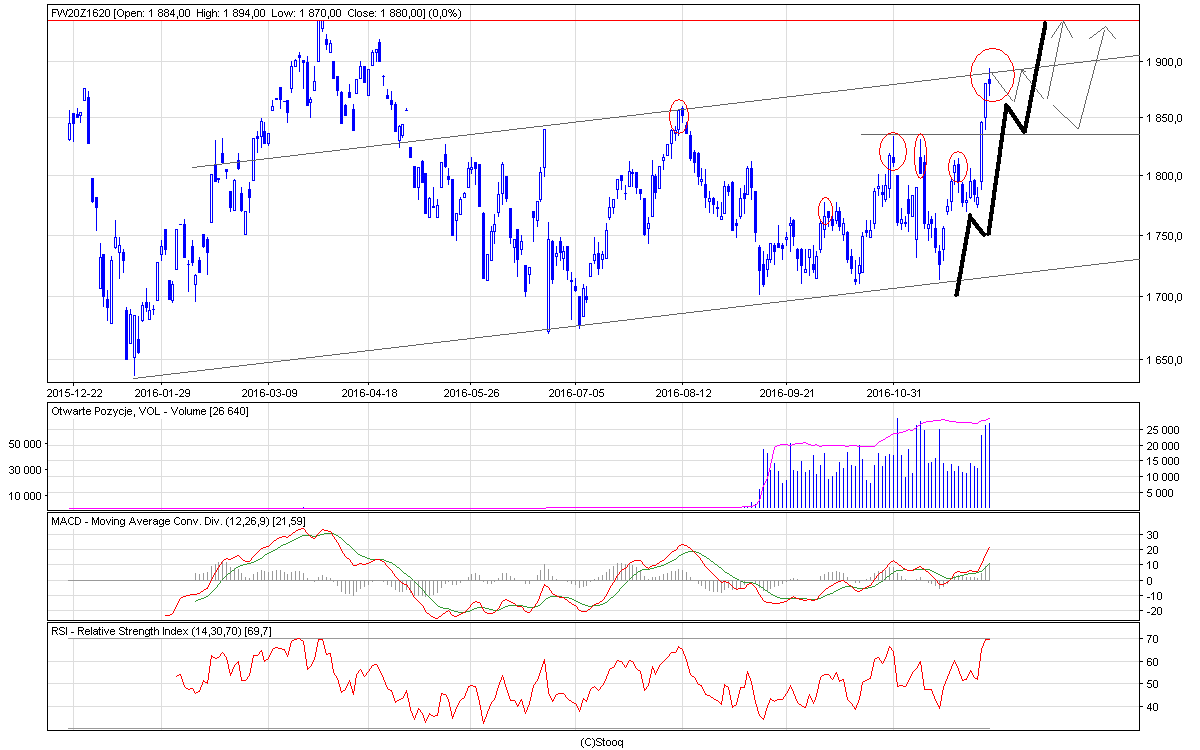Viewport: 1200px width, 750px height.
Task: Click the FW20Z1620 chart title header
Action: pyautogui.click(x=238, y=12)
